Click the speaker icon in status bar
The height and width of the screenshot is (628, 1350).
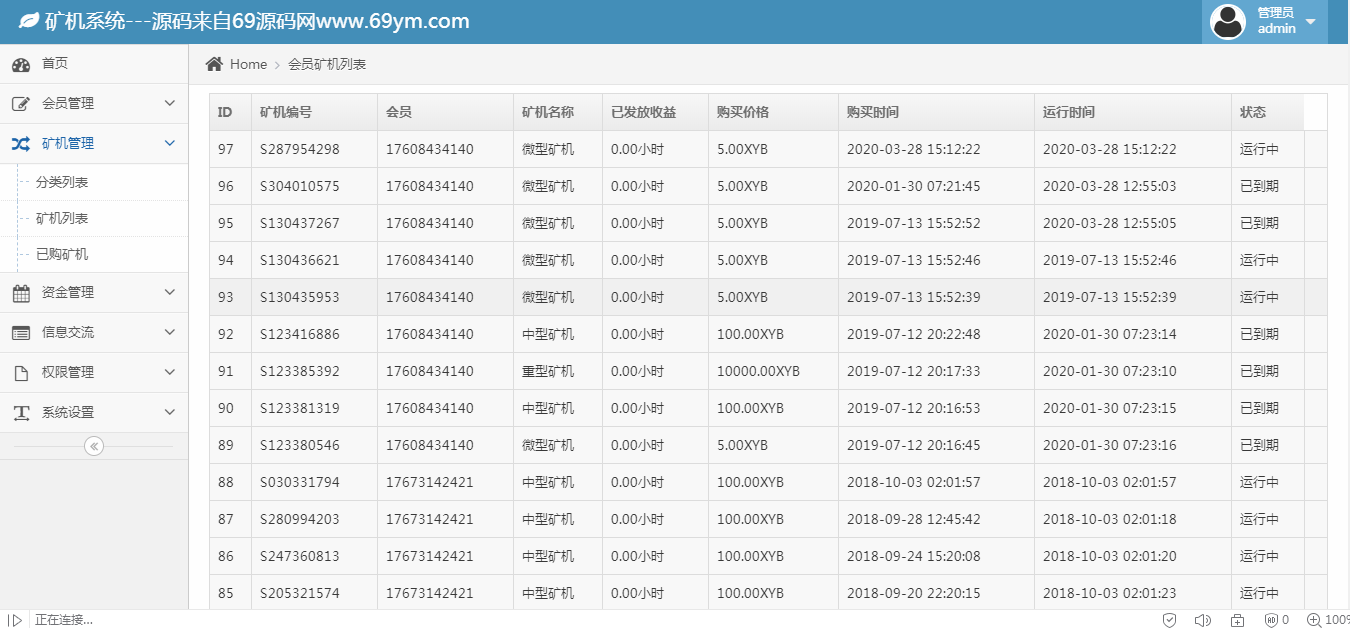tap(1203, 620)
